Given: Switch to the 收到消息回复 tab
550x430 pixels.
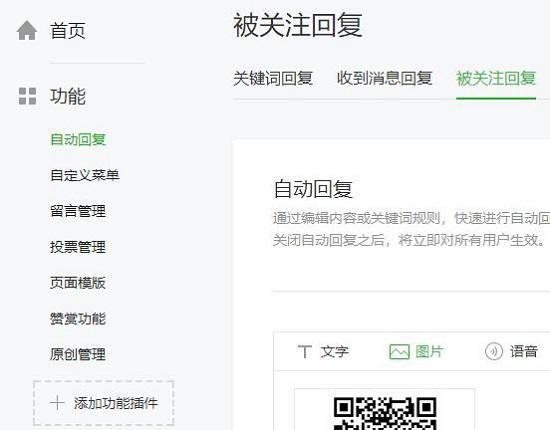Looking at the screenshot, I should coord(384,78).
